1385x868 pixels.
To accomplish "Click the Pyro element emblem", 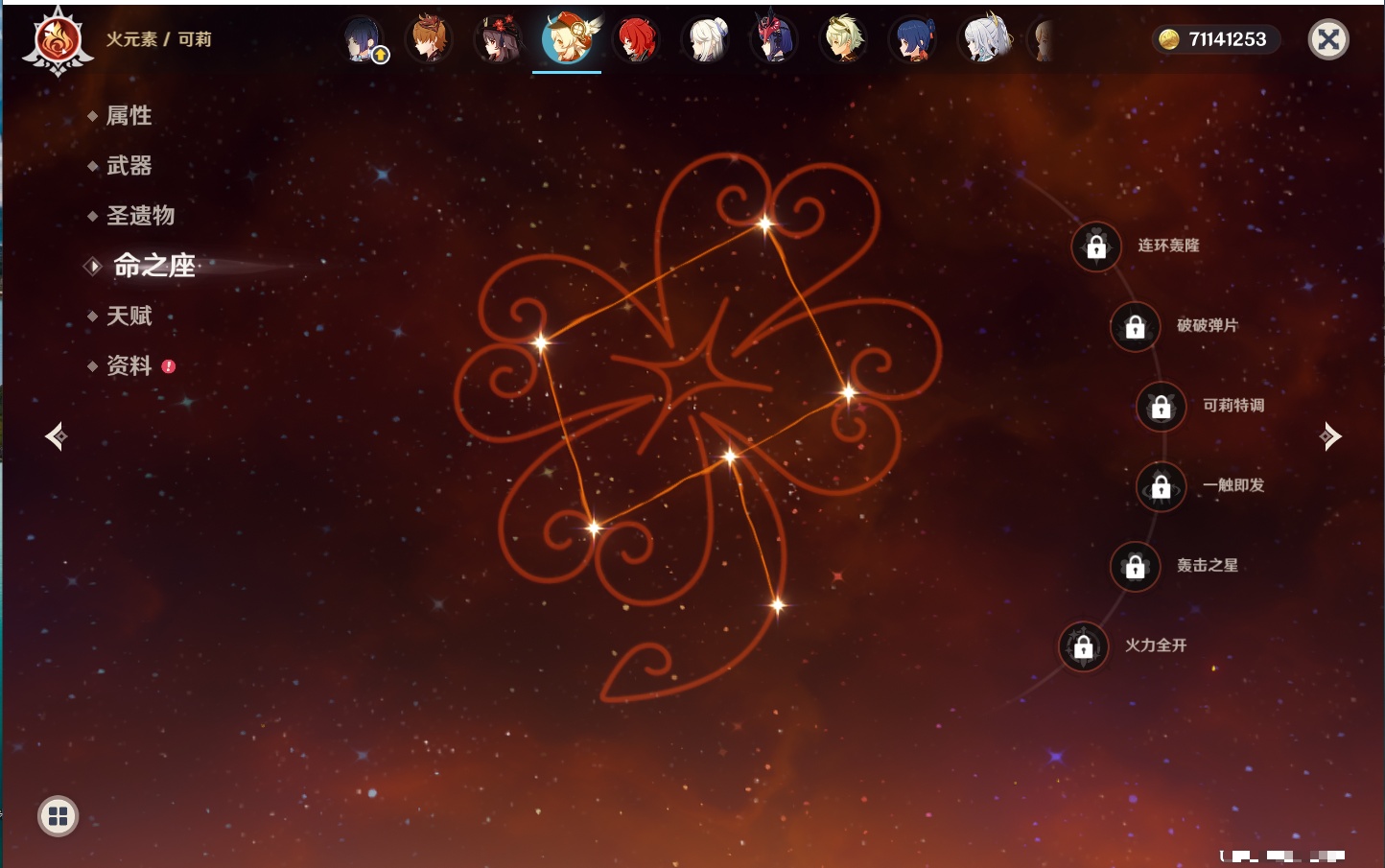I will point(58,40).
